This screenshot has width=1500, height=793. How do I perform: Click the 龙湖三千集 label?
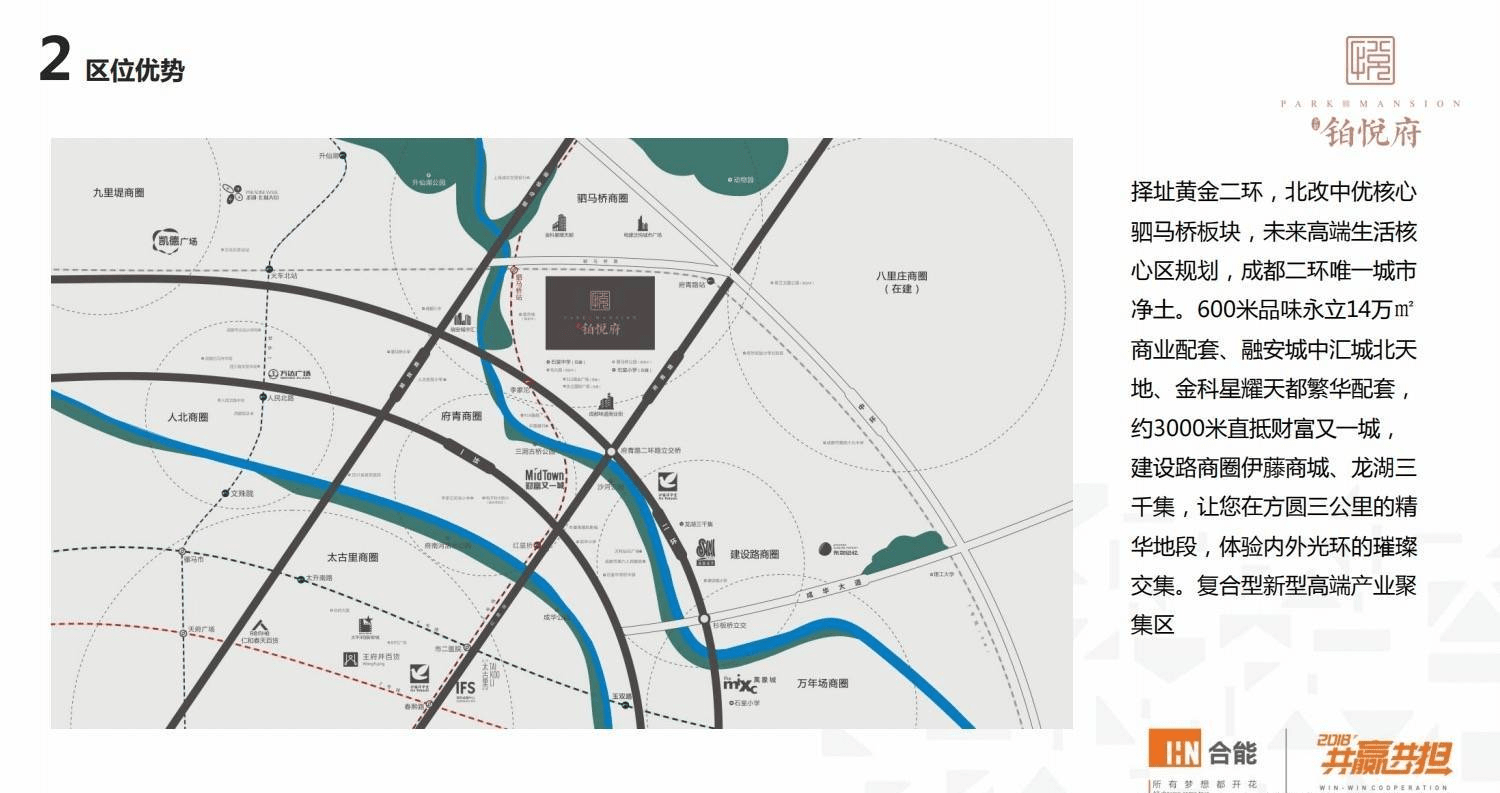tap(698, 523)
